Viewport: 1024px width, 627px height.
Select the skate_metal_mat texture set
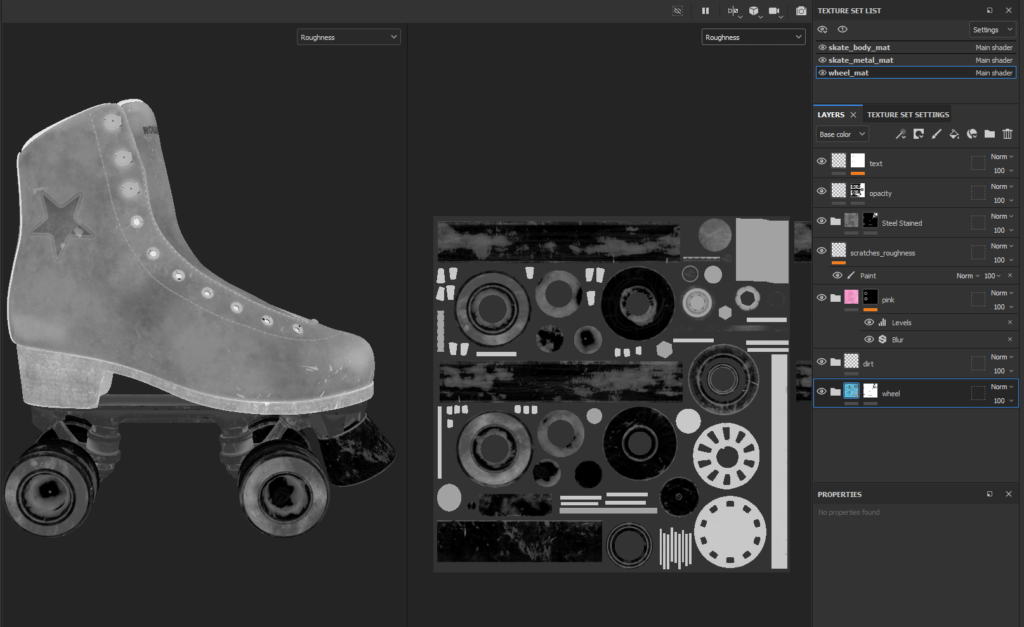[861, 60]
